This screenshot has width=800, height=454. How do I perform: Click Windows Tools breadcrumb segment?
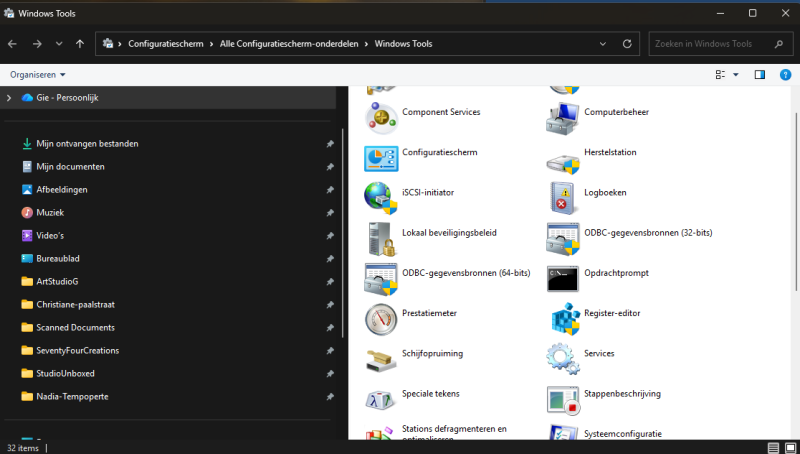click(403, 44)
